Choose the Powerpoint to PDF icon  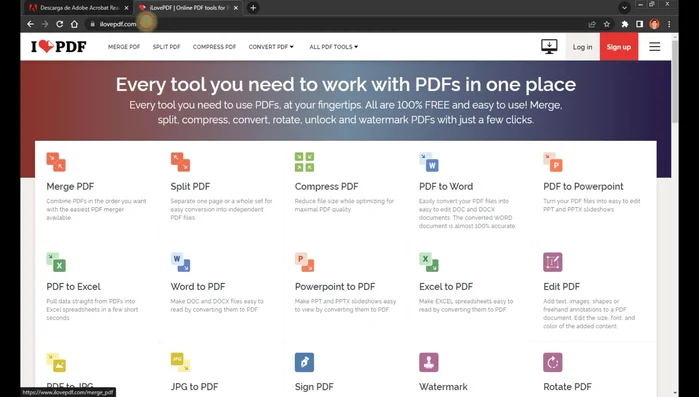[304, 262]
